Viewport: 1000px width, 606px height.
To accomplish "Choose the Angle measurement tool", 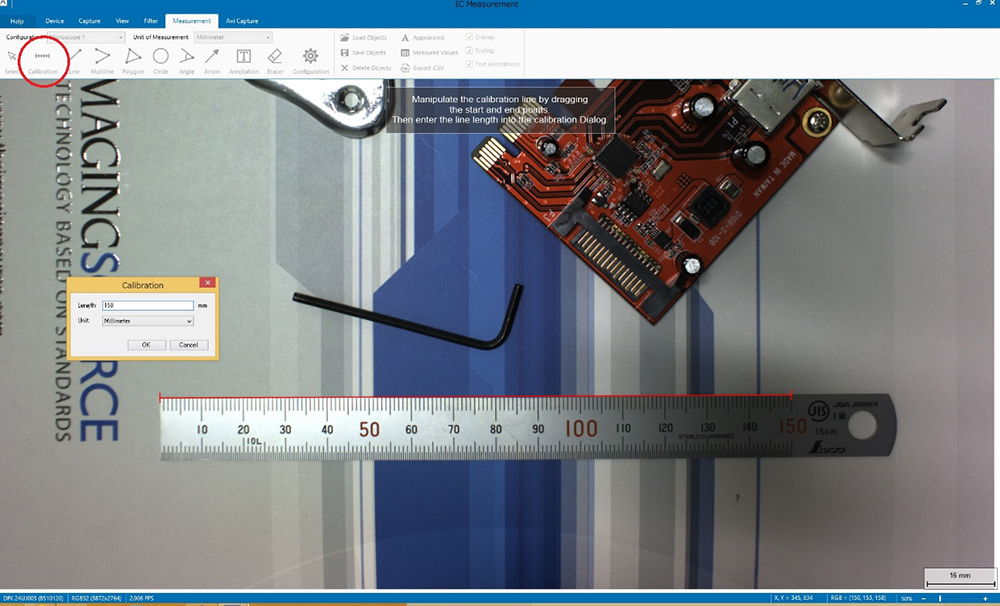I will coord(186,62).
